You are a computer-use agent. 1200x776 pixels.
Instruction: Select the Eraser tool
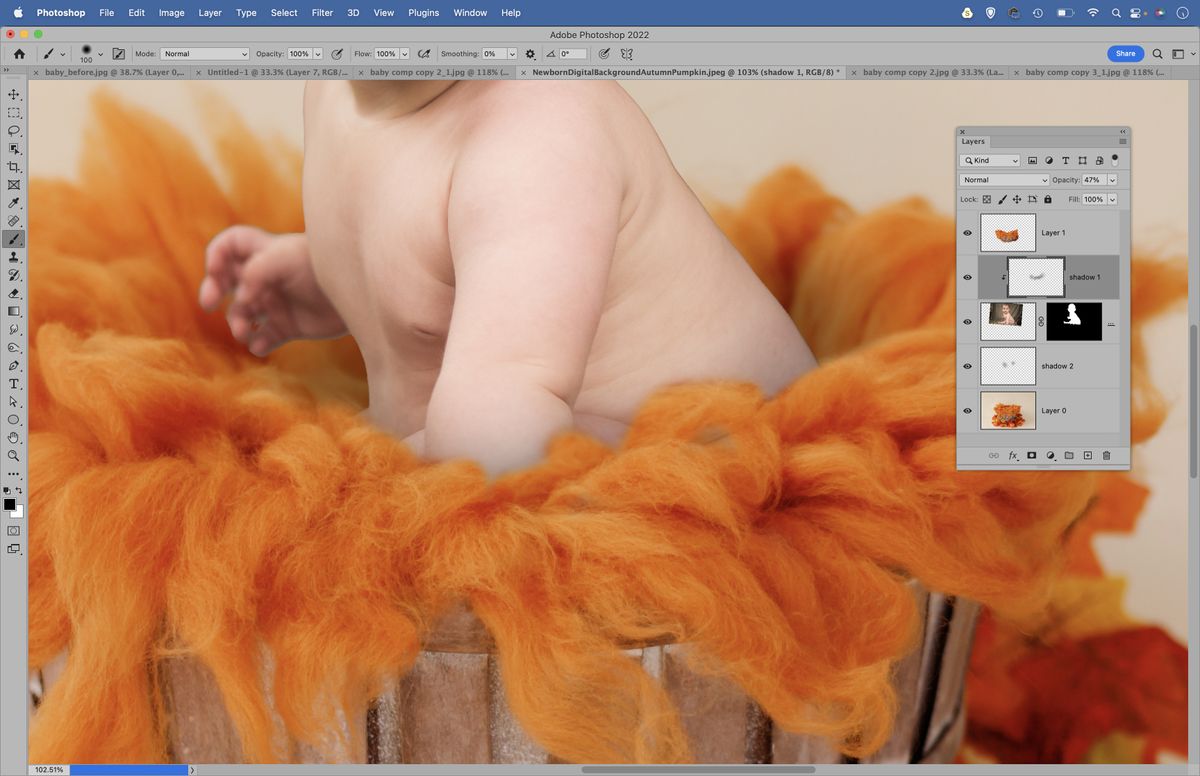click(x=14, y=293)
